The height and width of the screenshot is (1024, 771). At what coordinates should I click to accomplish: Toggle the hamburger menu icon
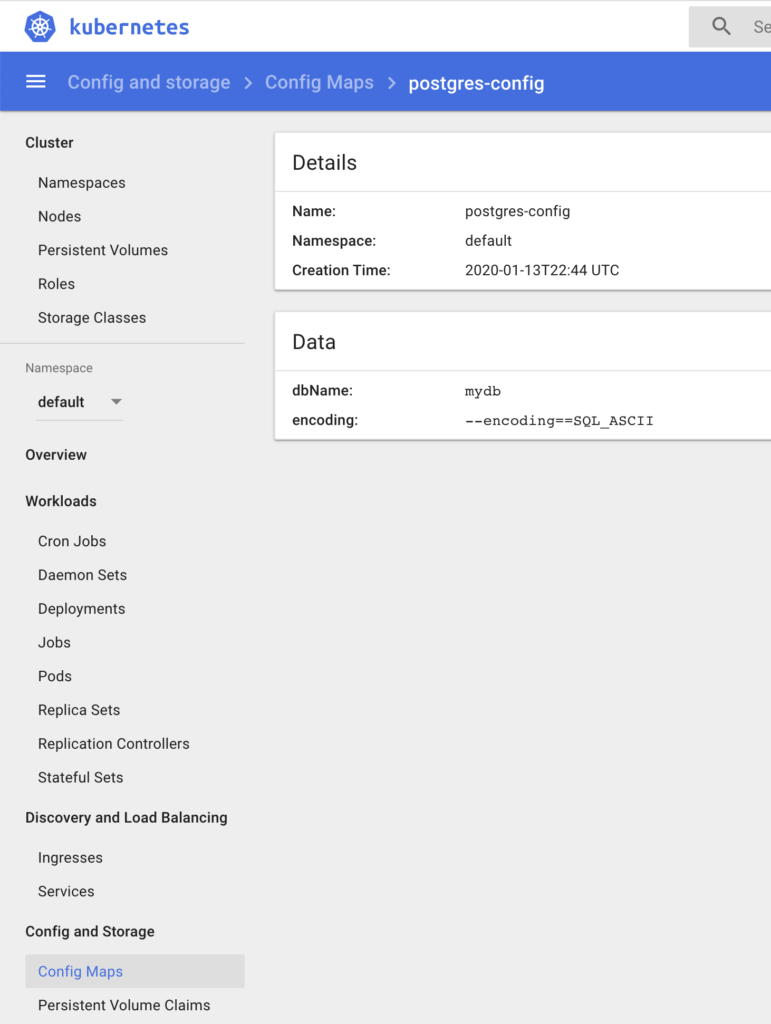point(36,82)
